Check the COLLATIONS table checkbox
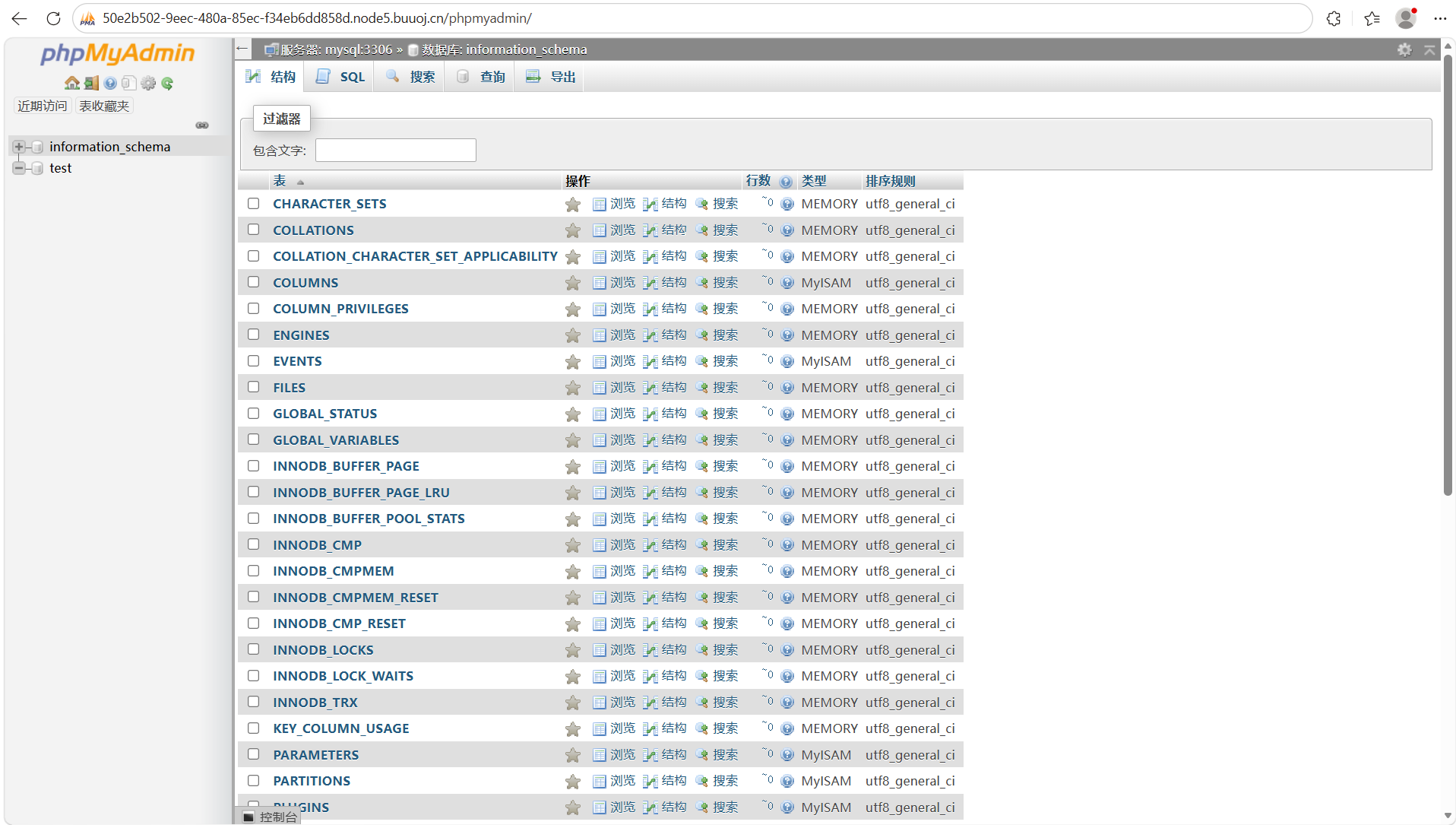Image resolution: width=1456 pixels, height=825 pixels. tap(253, 230)
